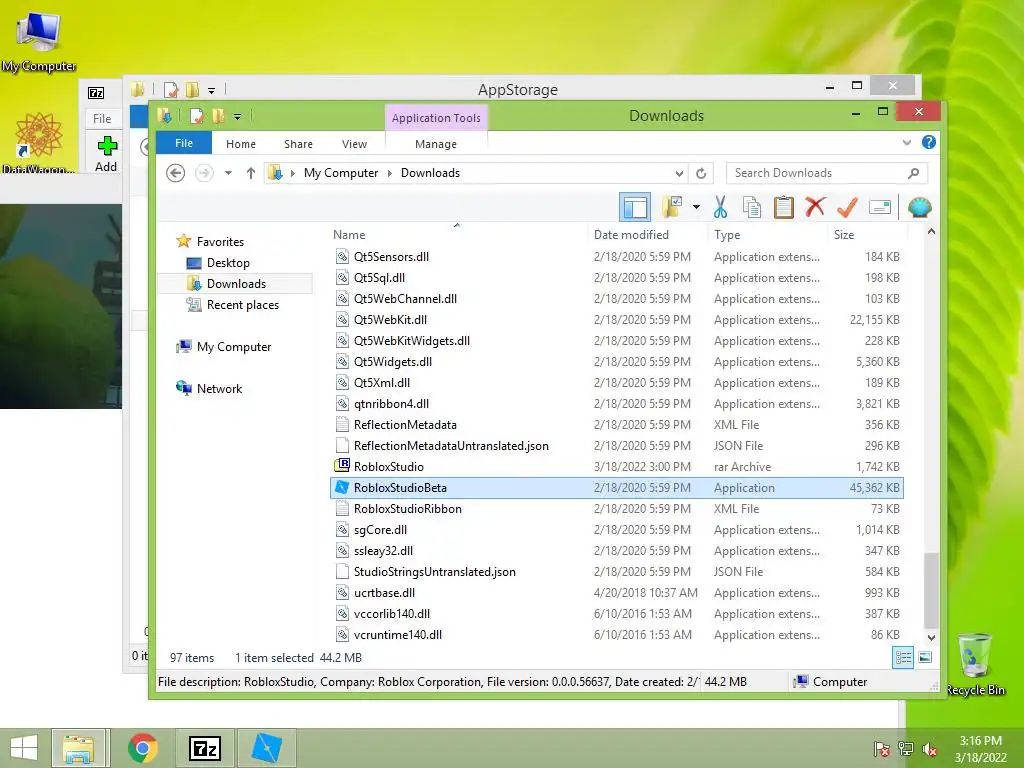Expand the chevron after My Computer breadcrumb
1024x768 pixels.
coord(390,173)
